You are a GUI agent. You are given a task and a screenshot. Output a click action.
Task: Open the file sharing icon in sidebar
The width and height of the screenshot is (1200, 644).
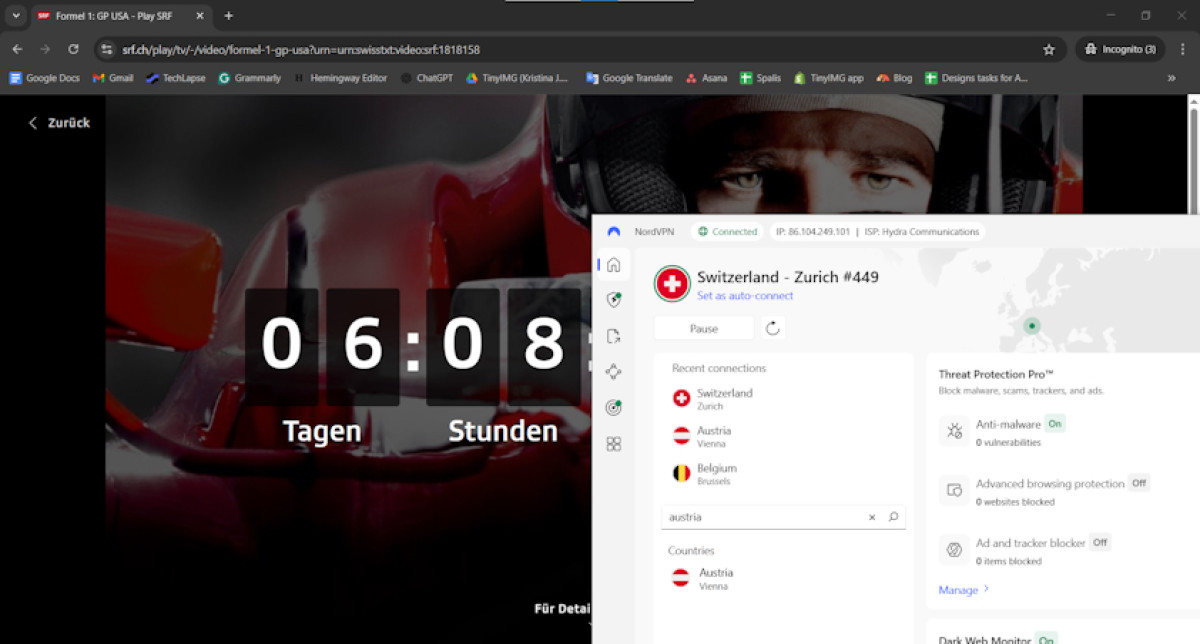tap(613, 336)
